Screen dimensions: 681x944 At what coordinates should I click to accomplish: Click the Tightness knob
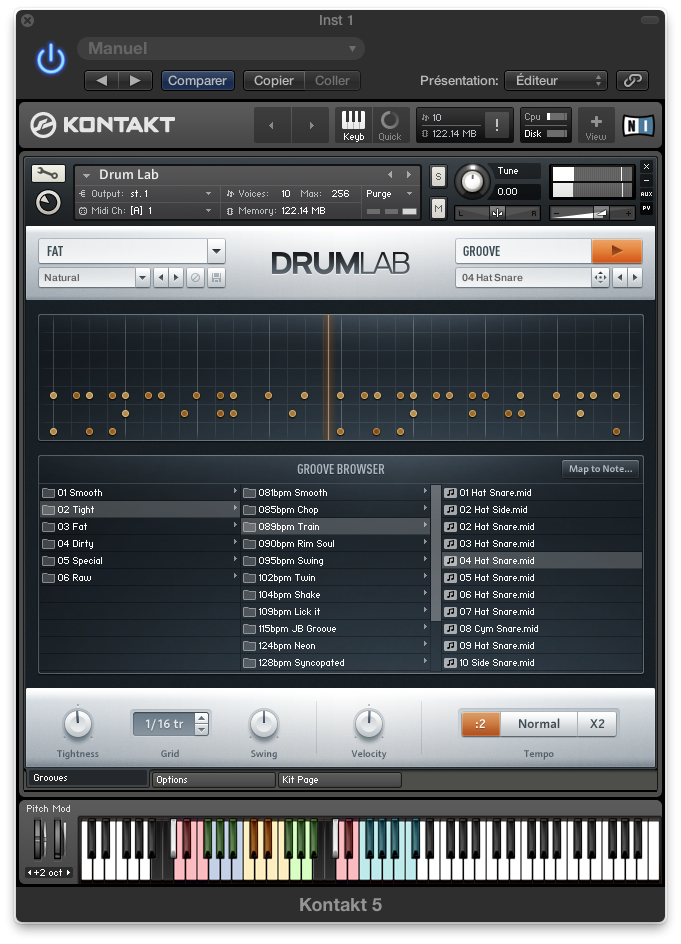78,723
